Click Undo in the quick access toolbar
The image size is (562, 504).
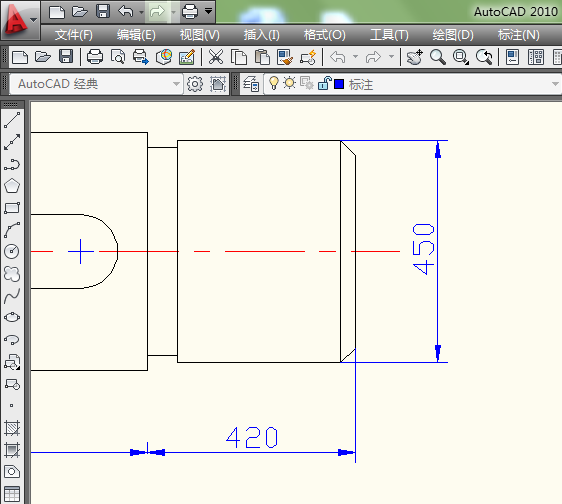[126, 12]
